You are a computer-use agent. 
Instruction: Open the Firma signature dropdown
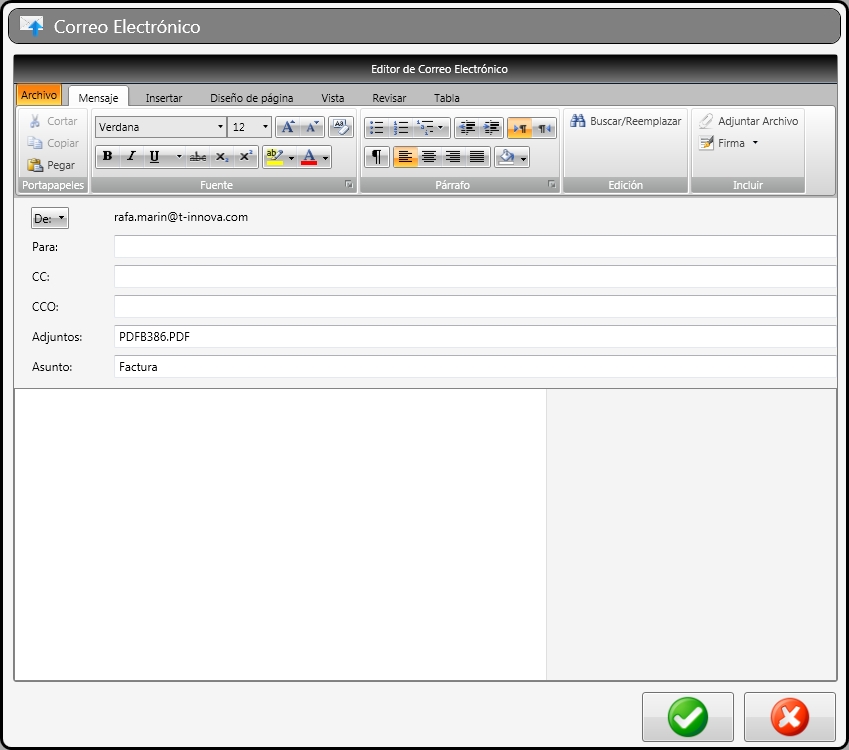728,143
